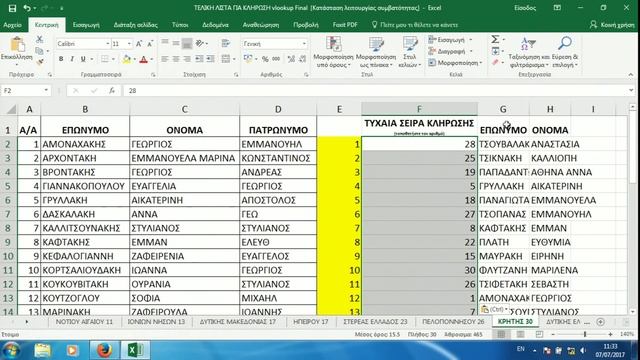This screenshot has width=640, height=360.
Task: Switch to the Τύποι tab
Action: click(180, 25)
